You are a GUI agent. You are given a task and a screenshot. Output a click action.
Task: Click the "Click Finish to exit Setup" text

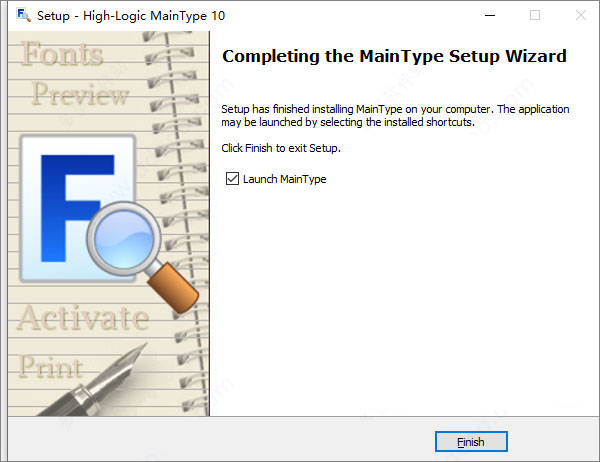(x=281, y=148)
